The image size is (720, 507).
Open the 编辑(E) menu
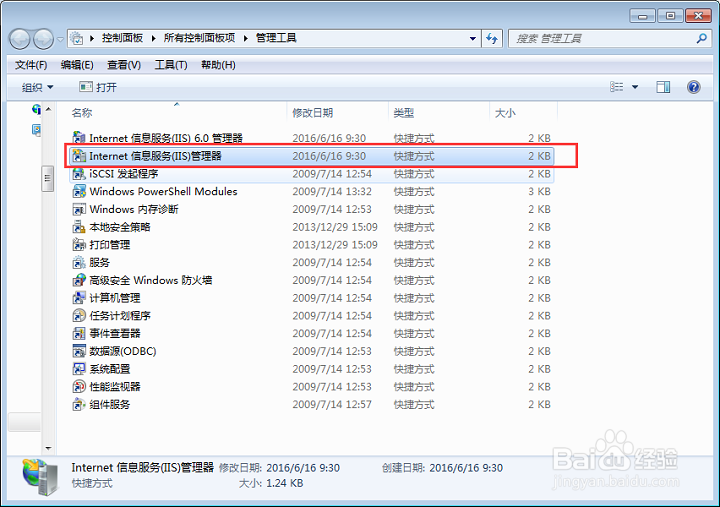77,65
